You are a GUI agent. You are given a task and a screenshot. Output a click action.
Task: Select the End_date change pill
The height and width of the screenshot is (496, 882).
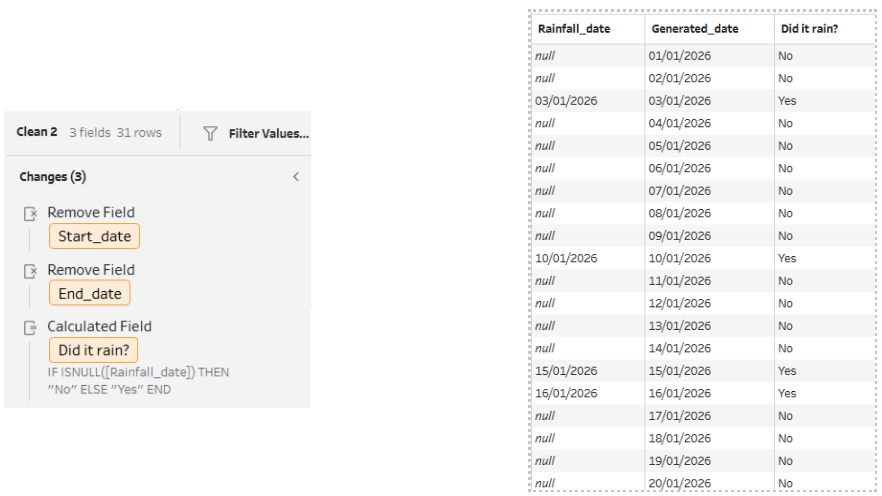89,293
